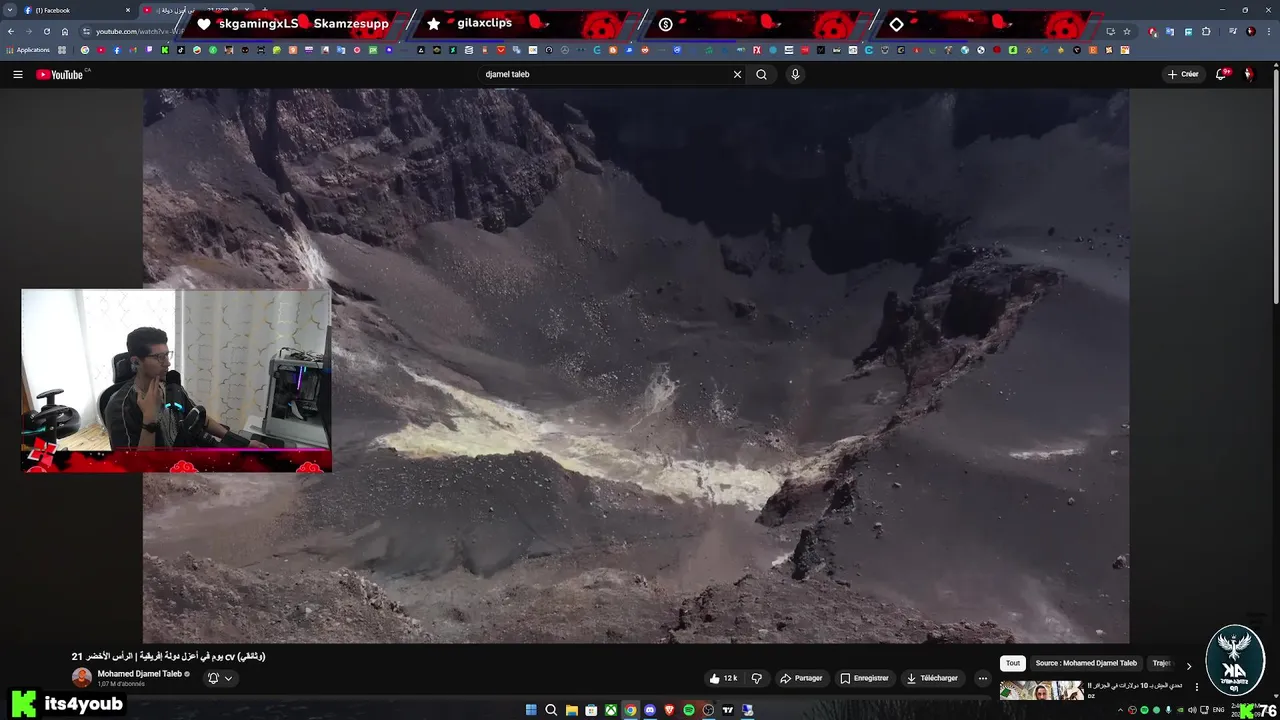
Task: Open the suggested video's three-dot options
Action: click(x=1196, y=687)
